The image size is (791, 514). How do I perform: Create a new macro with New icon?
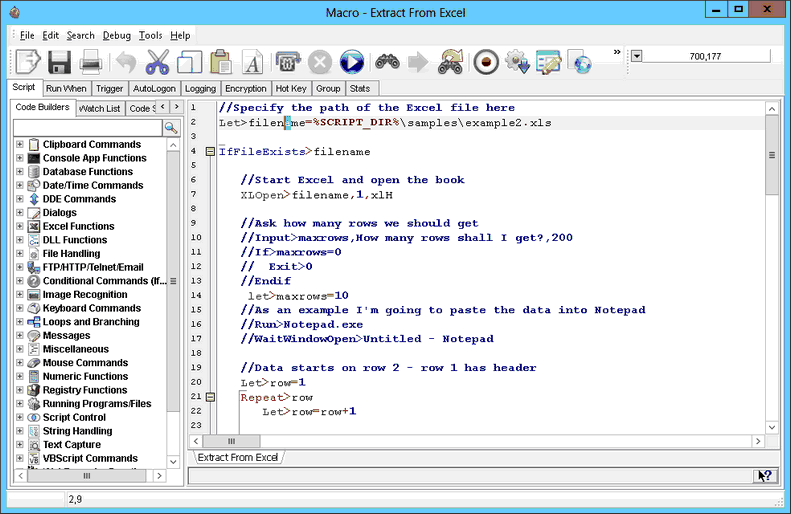(28, 63)
